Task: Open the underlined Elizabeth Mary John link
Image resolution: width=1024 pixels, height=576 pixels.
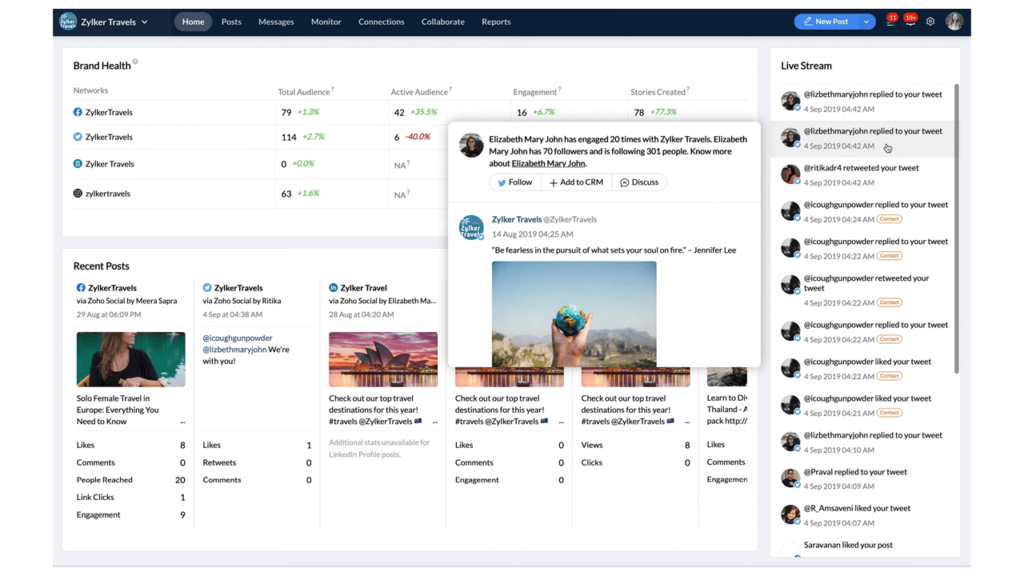Action: (549, 163)
